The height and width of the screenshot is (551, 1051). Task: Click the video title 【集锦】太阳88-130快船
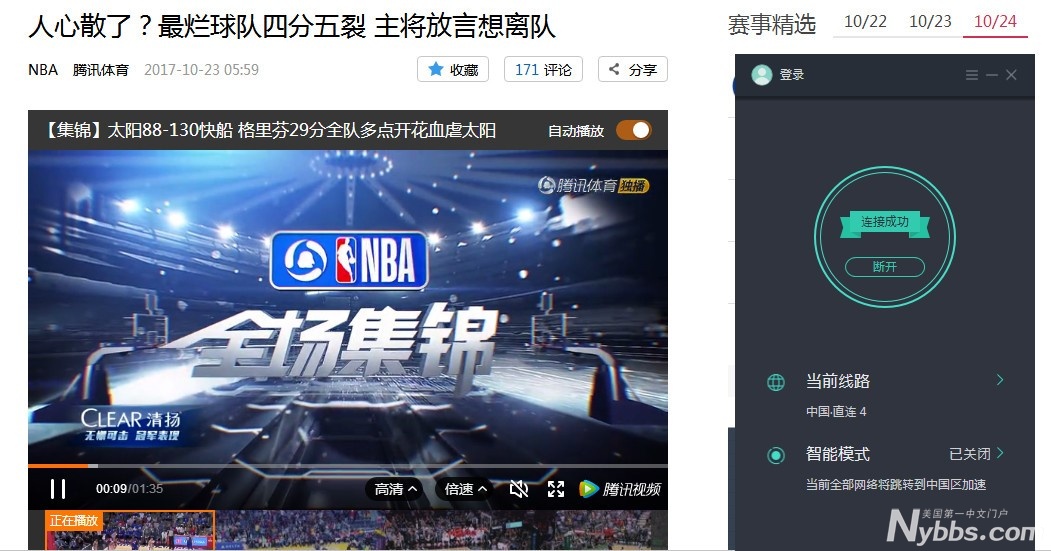(x=269, y=130)
